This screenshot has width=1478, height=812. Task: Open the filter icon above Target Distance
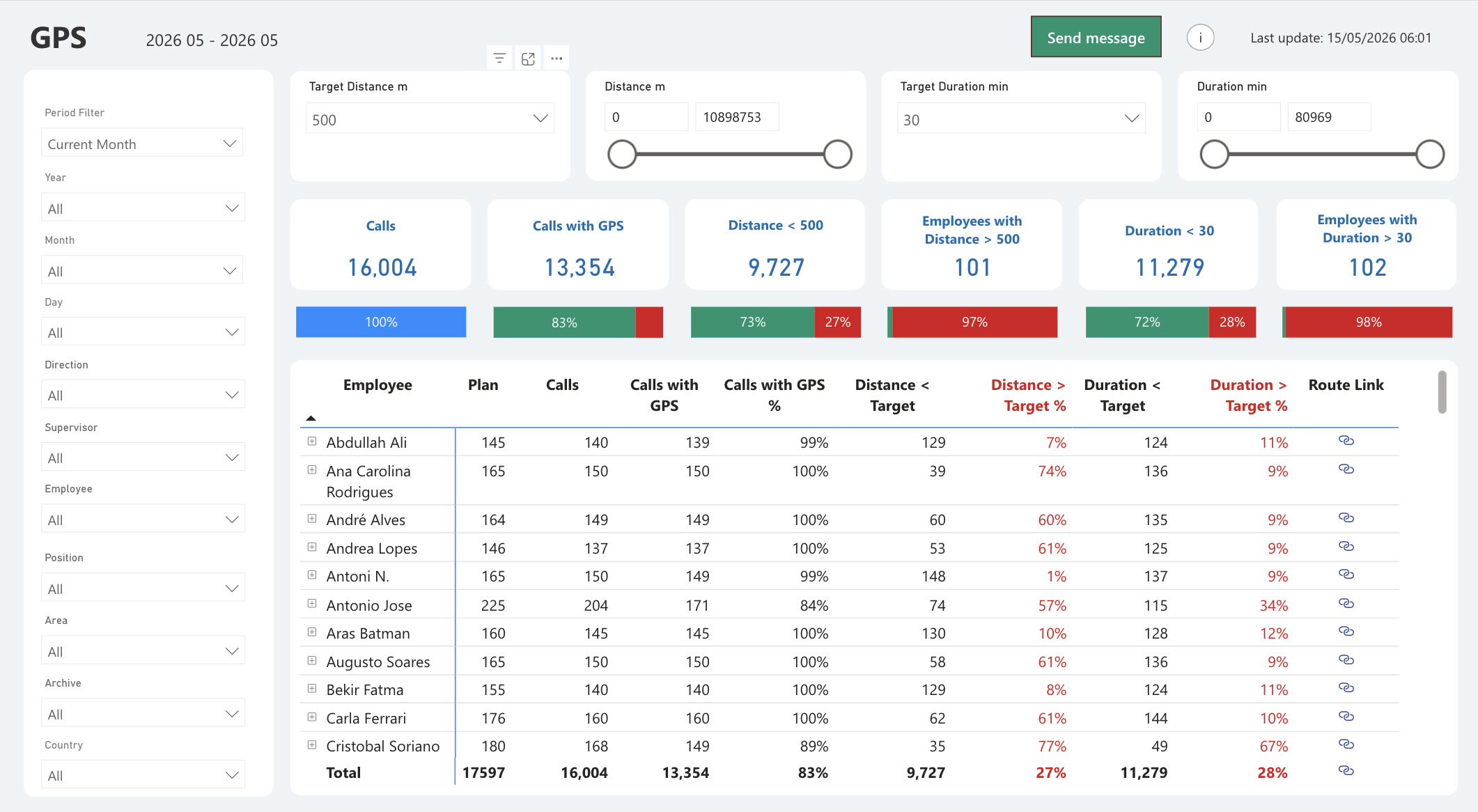499,58
